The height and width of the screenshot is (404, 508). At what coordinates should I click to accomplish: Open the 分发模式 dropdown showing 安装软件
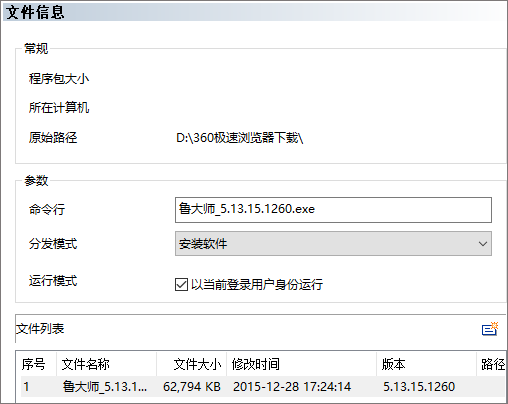point(333,244)
